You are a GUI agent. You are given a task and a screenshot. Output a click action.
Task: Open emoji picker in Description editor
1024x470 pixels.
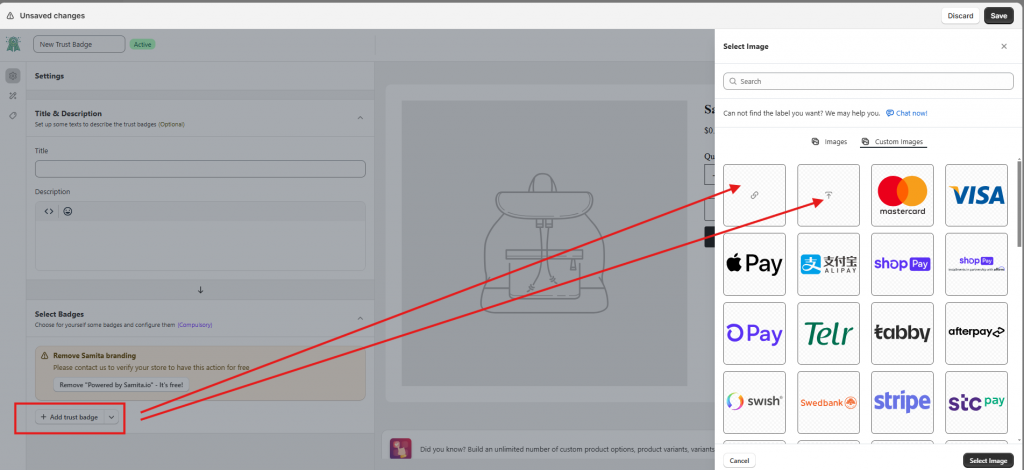click(68, 212)
